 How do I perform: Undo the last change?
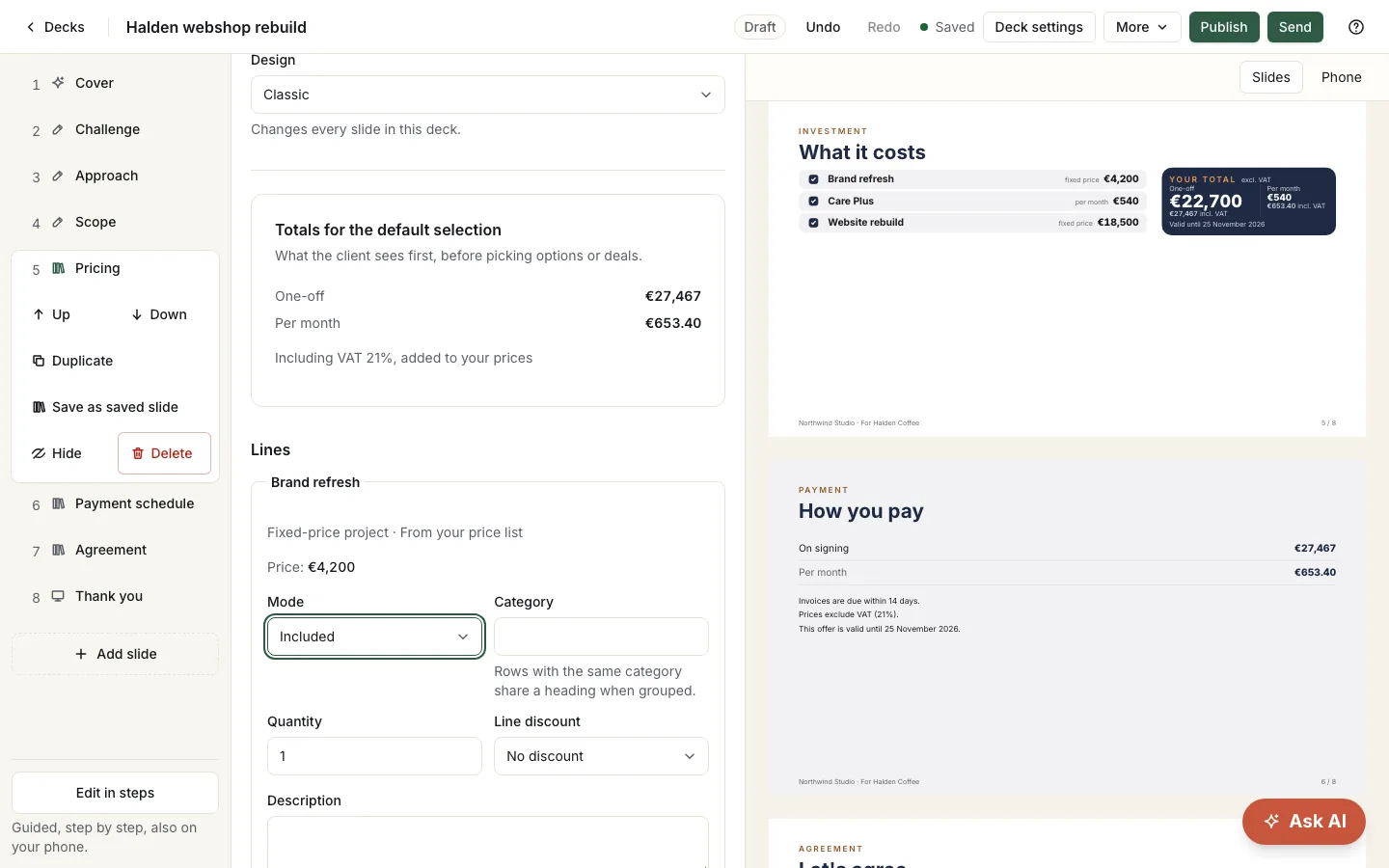(823, 27)
